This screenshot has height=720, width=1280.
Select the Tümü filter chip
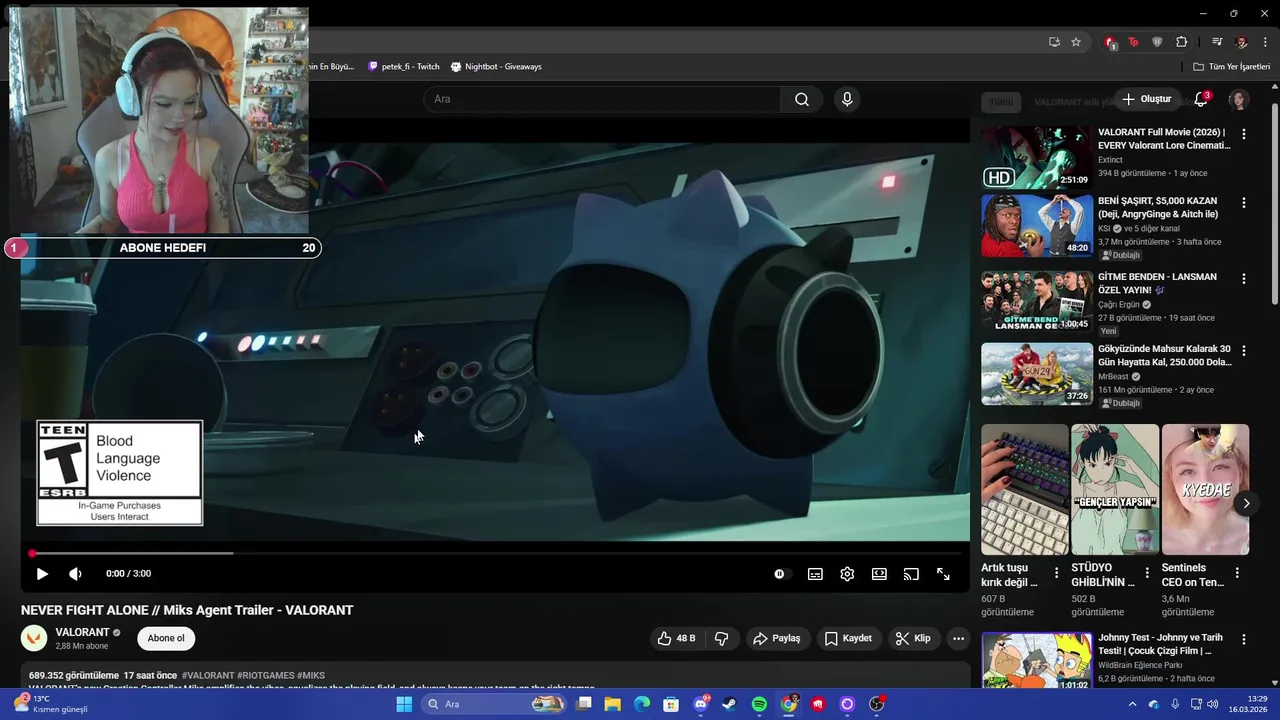tap(1001, 102)
